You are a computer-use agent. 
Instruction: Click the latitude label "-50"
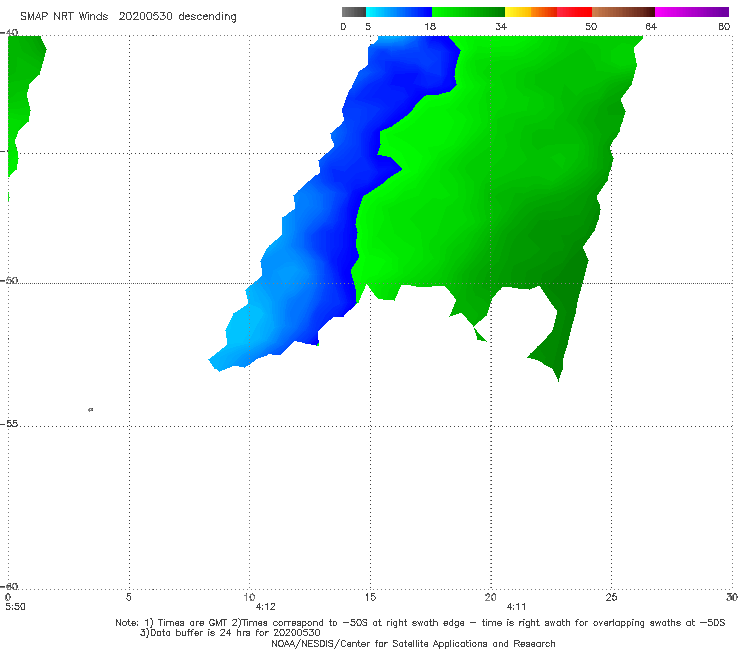[9, 280]
